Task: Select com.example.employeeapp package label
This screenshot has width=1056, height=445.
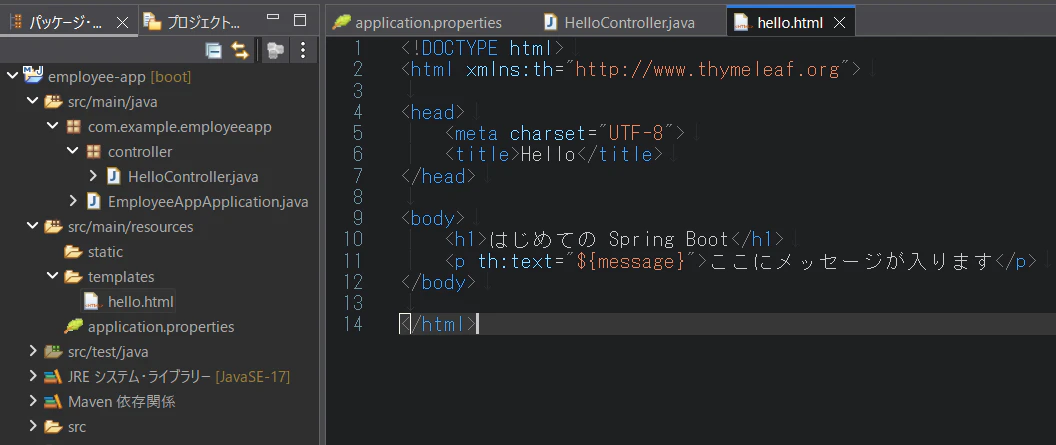Action: tap(180, 127)
